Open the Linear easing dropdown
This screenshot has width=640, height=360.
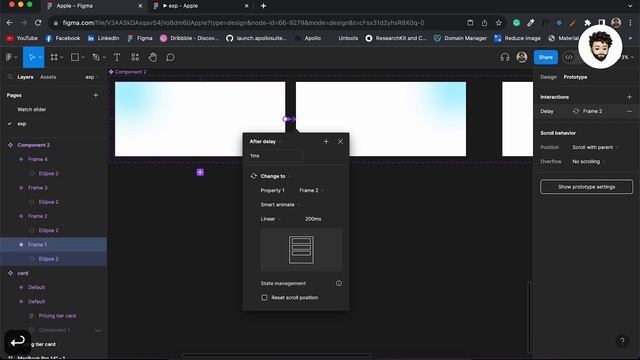pyautogui.click(x=270, y=219)
